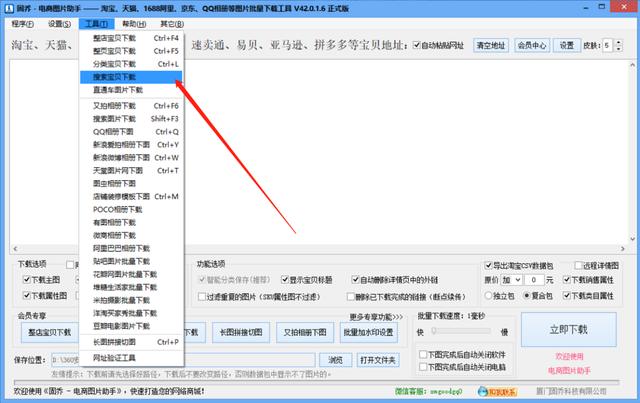Click the 打开文件夹 button
Screen dimensions: 640x403
(378, 360)
